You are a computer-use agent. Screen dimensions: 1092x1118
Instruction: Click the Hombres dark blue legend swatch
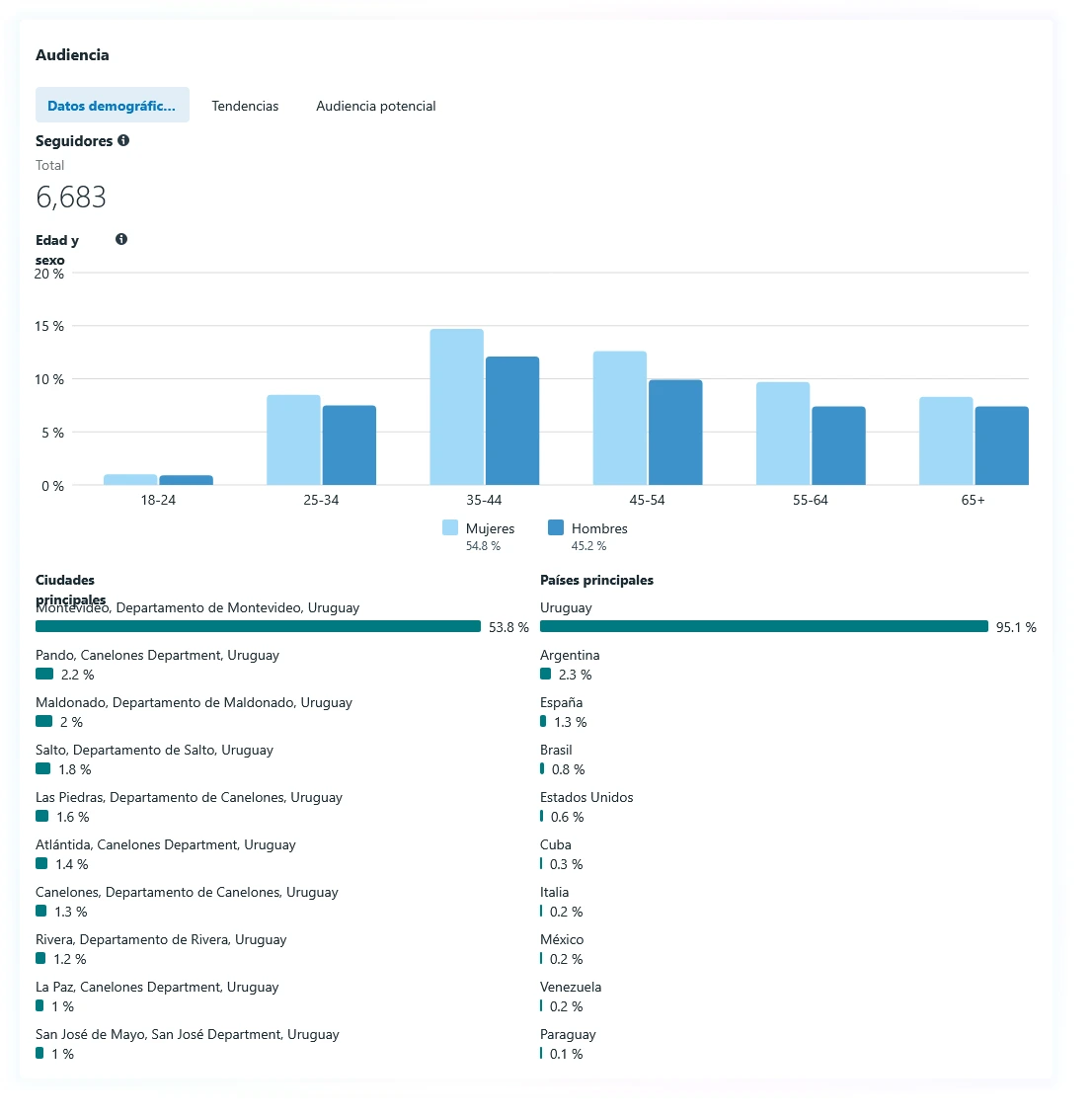click(556, 528)
